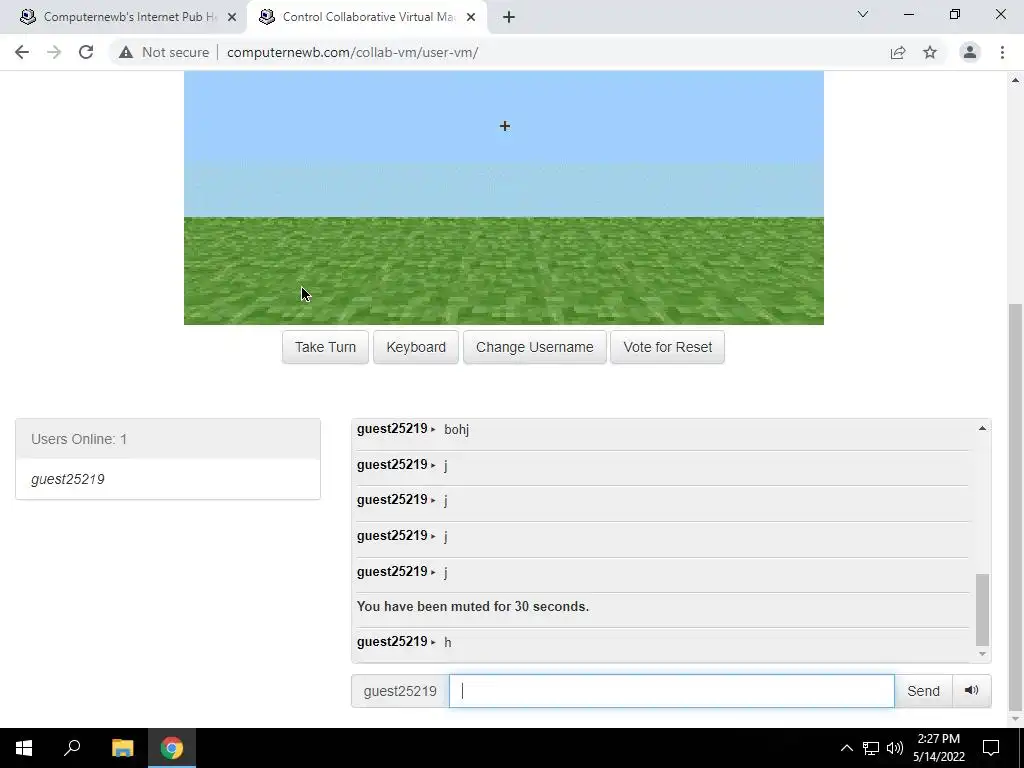This screenshot has width=1024, height=768.
Task: Reload the current page
Action: point(86,52)
